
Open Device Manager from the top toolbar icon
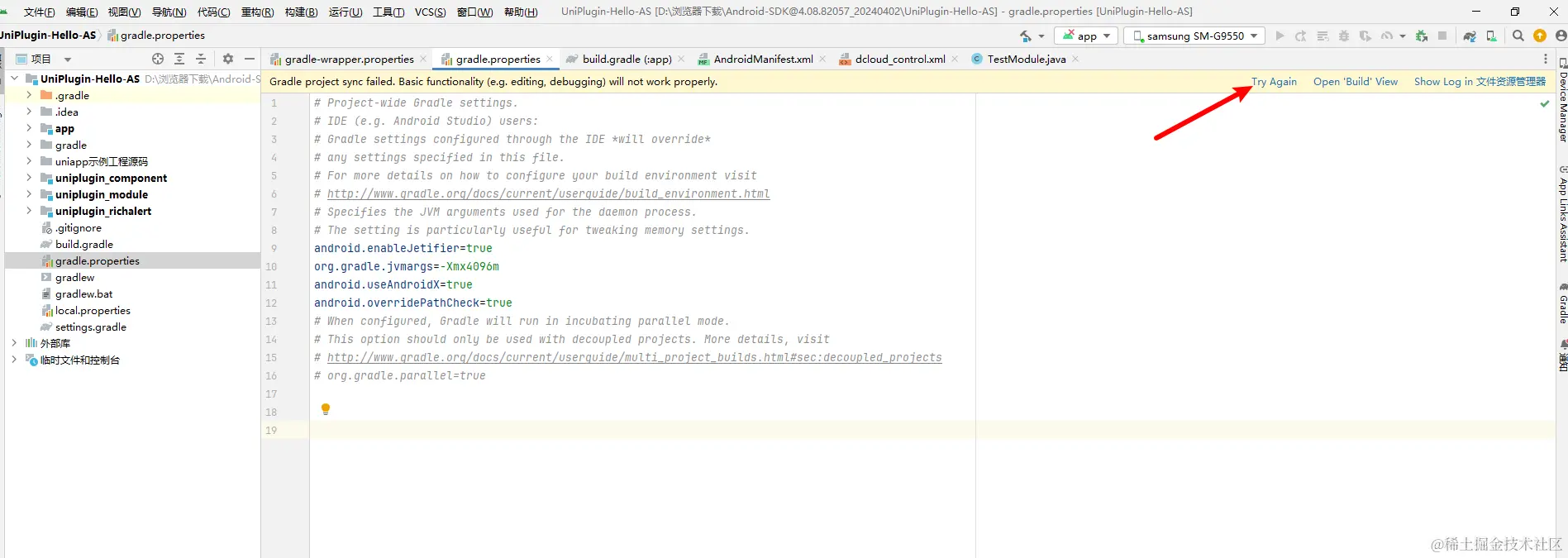tap(1491, 36)
